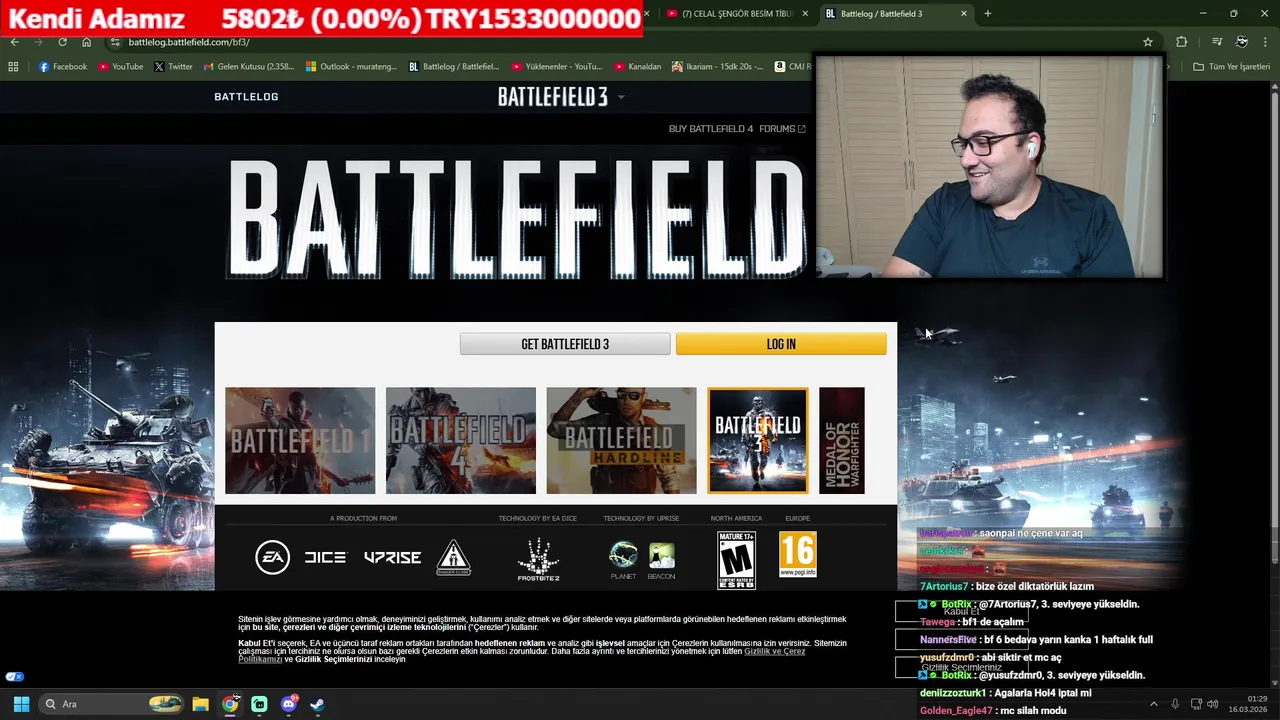Viewport: 1280px width, 720px height.
Task: Click the yellow LOG IN button
Action: coord(781,344)
